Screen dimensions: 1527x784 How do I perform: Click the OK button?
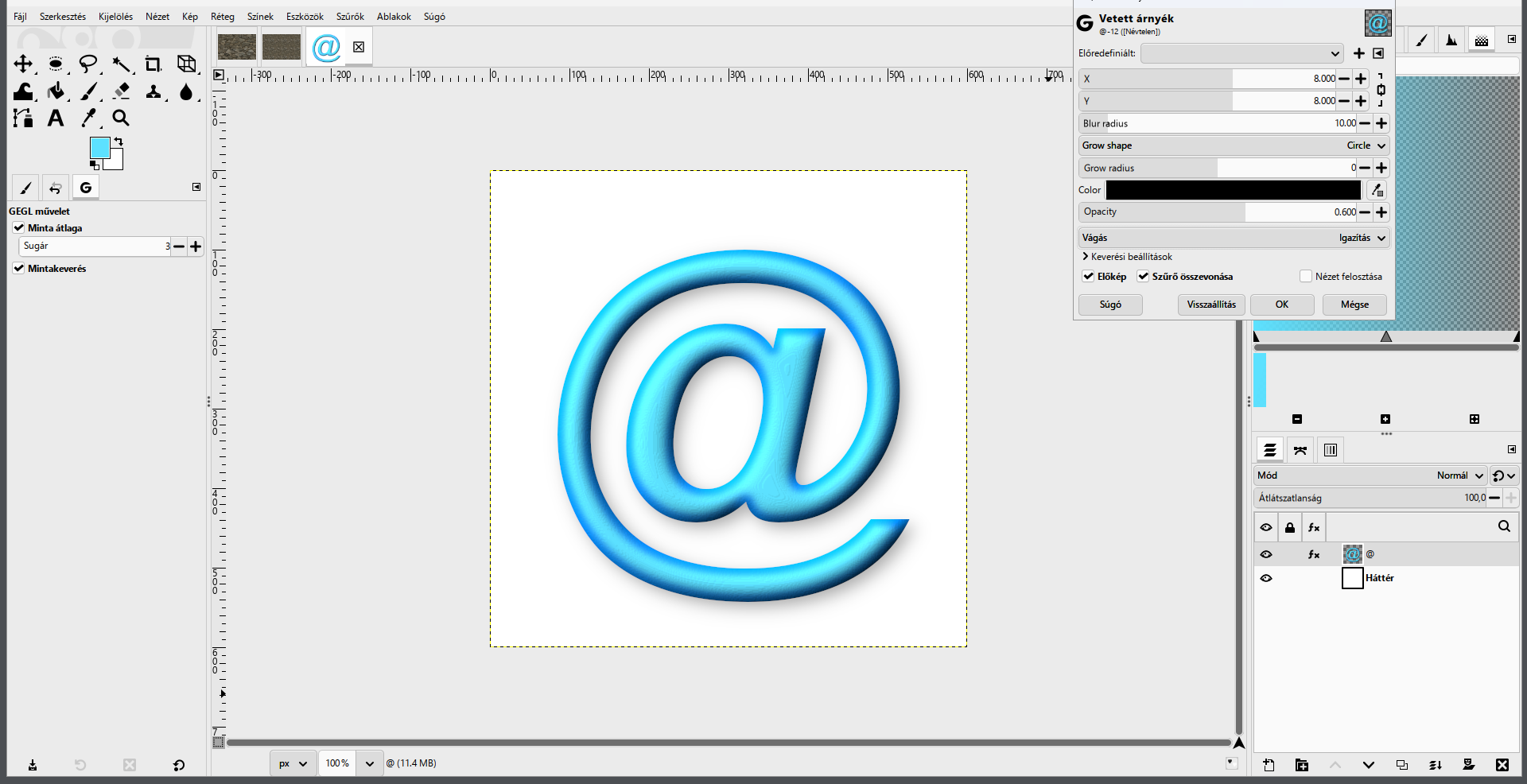pos(1282,305)
